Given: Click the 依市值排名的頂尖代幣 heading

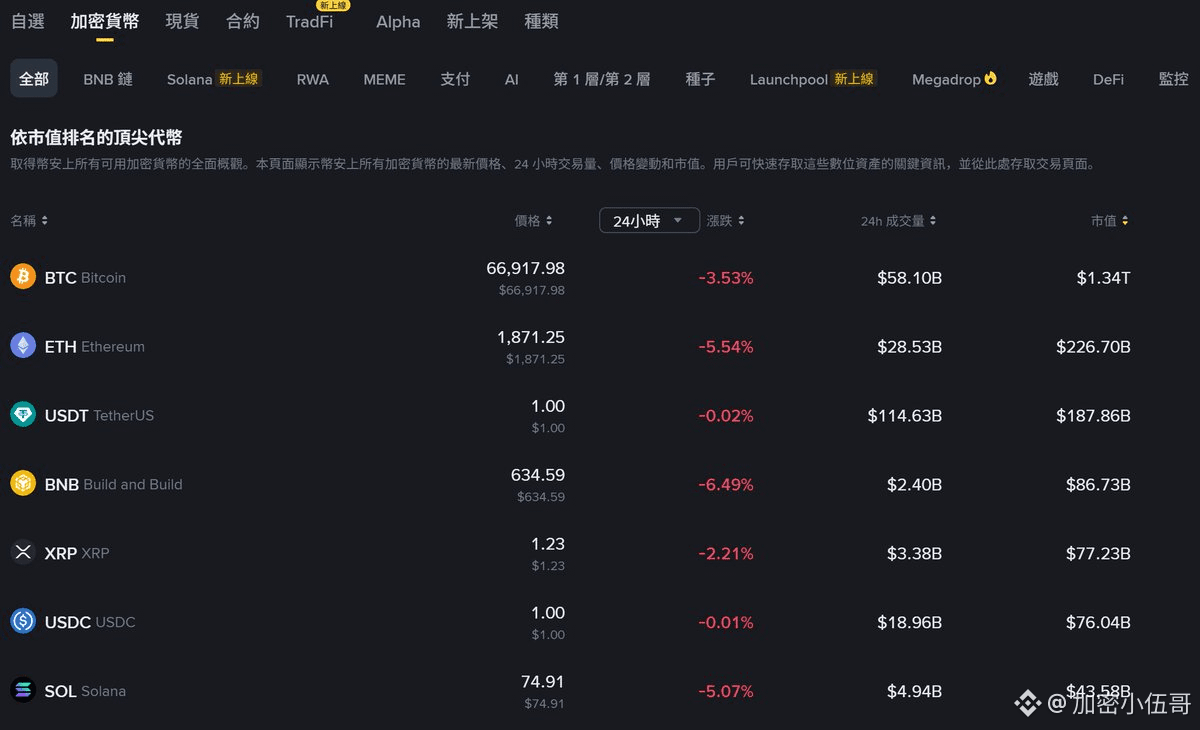Looking at the screenshot, I should click(x=96, y=138).
